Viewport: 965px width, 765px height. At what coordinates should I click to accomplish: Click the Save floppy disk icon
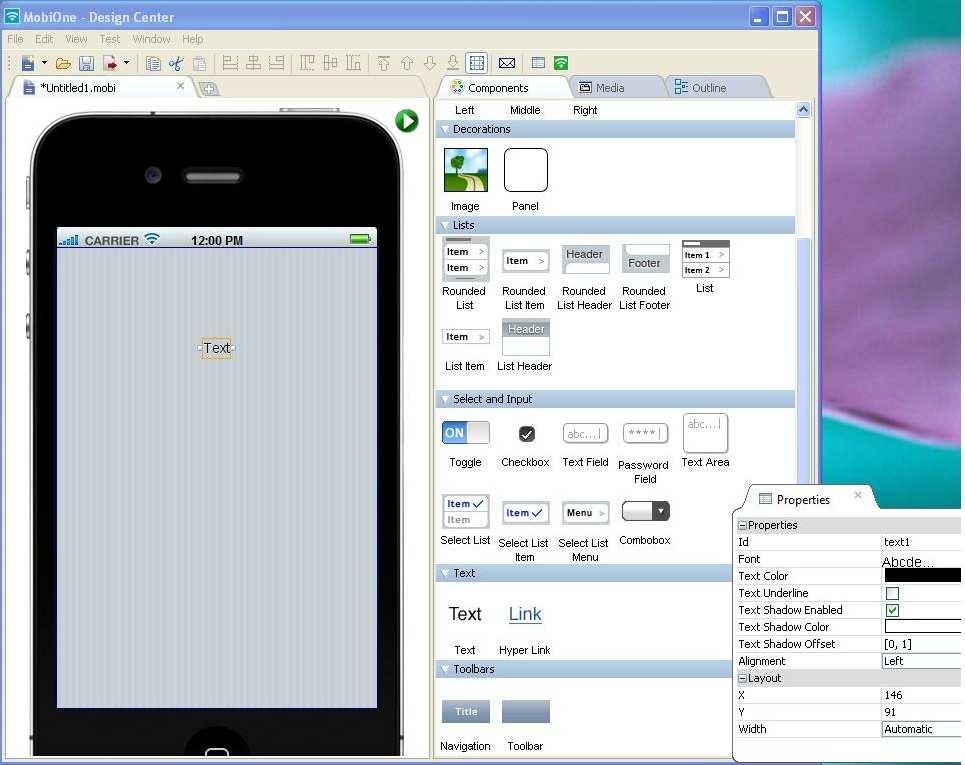click(87, 63)
